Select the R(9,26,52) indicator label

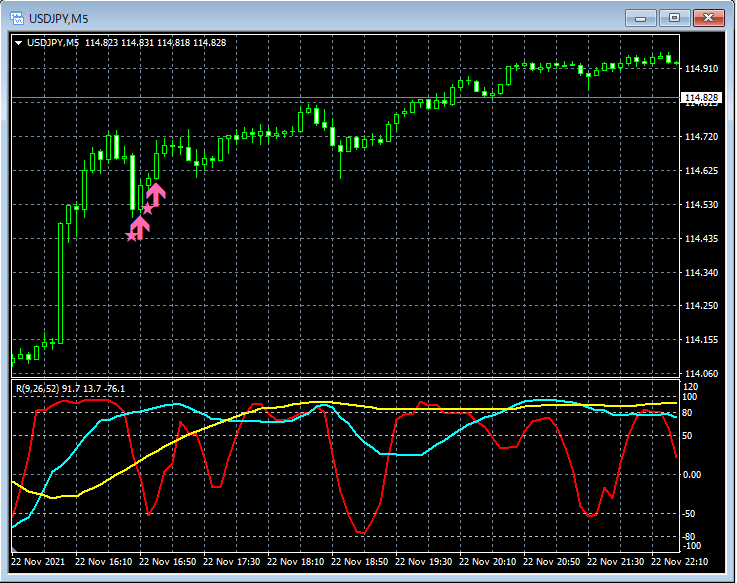click(x=38, y=388)
